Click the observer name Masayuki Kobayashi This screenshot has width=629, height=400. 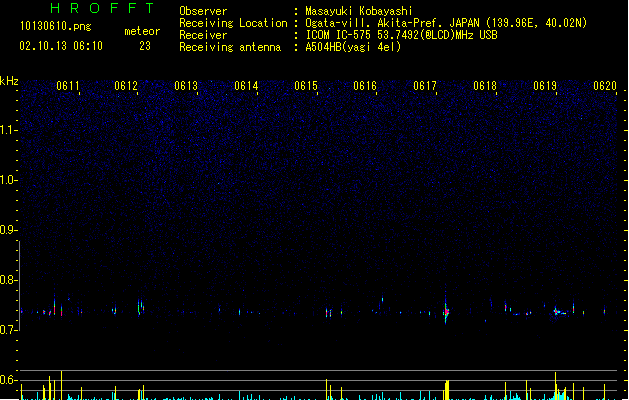click(x=359, y=11)
